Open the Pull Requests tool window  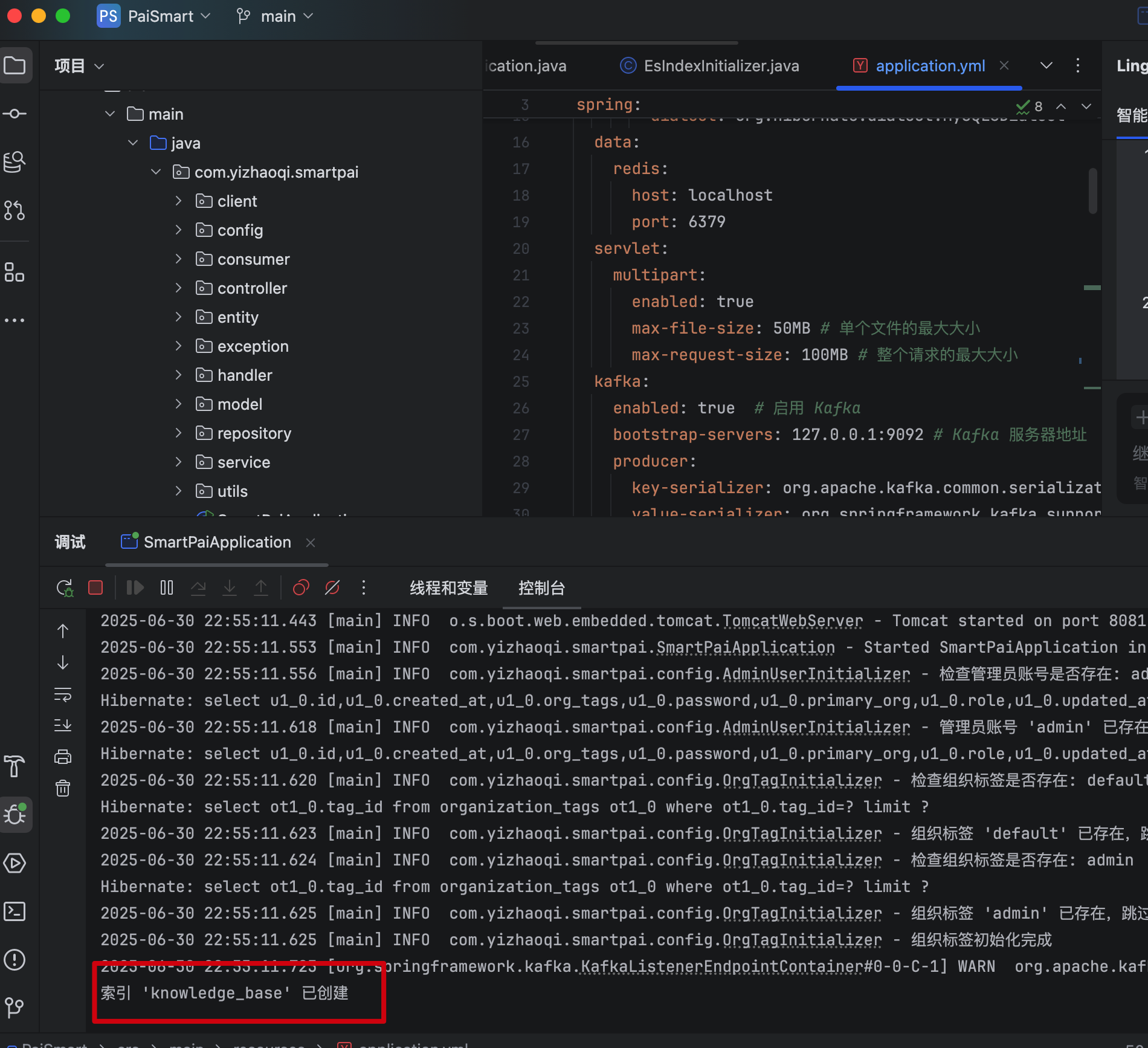[15, 210]
